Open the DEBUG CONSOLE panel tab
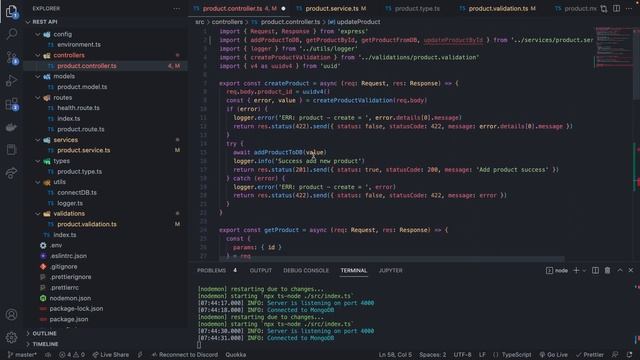 tap(306, 270)
